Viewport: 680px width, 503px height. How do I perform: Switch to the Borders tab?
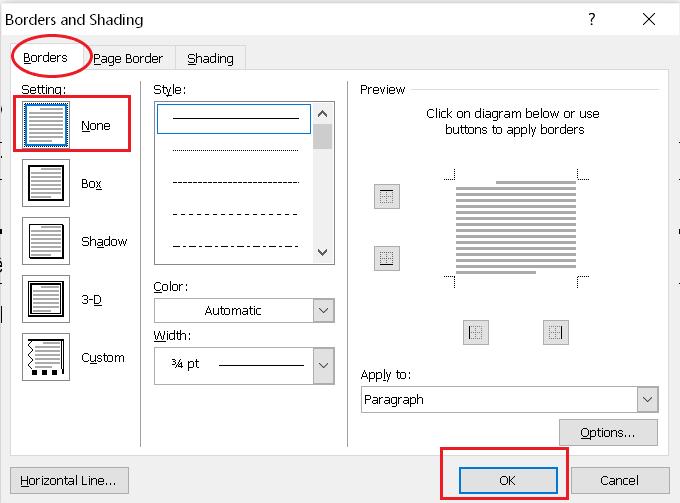coord(46,58)
